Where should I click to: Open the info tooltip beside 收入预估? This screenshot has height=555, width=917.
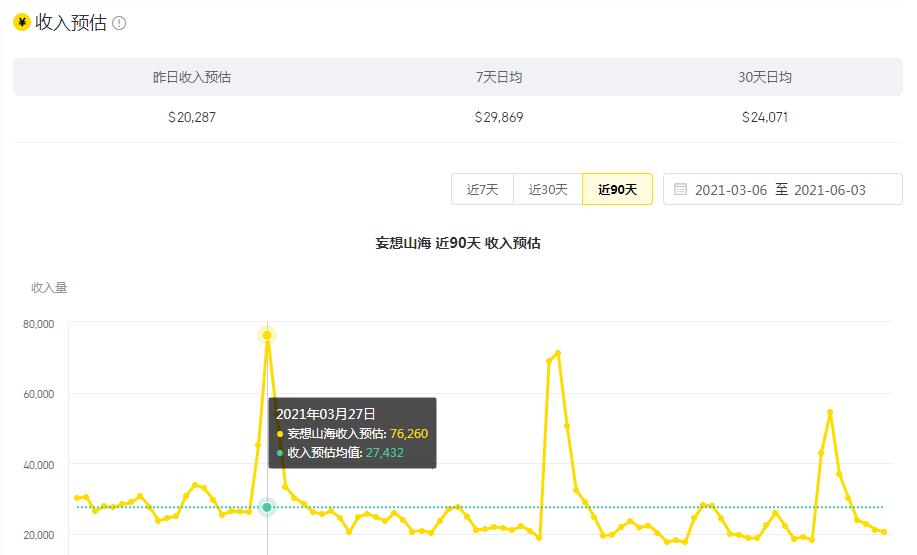119,23
